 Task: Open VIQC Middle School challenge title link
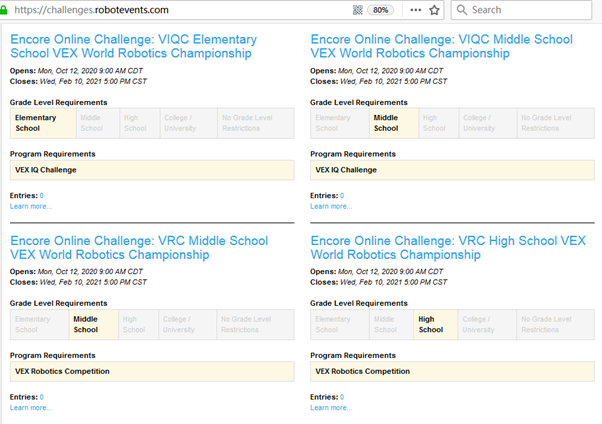coord(442,46)
